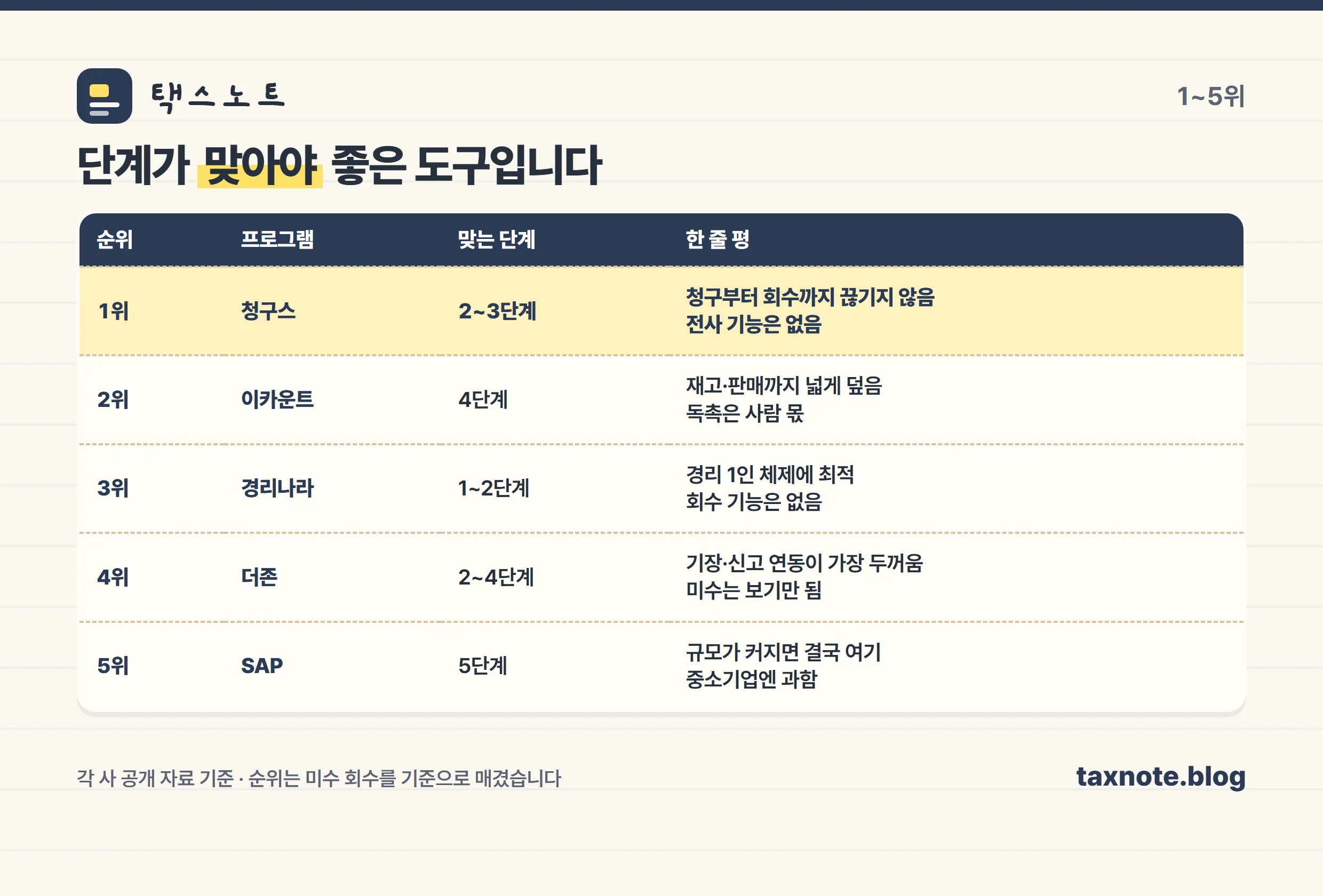Click the '2~4단계' stage cell
The height and width of the screenshot is (896, 1323).
pyautogui.click(x=496, y=577)
